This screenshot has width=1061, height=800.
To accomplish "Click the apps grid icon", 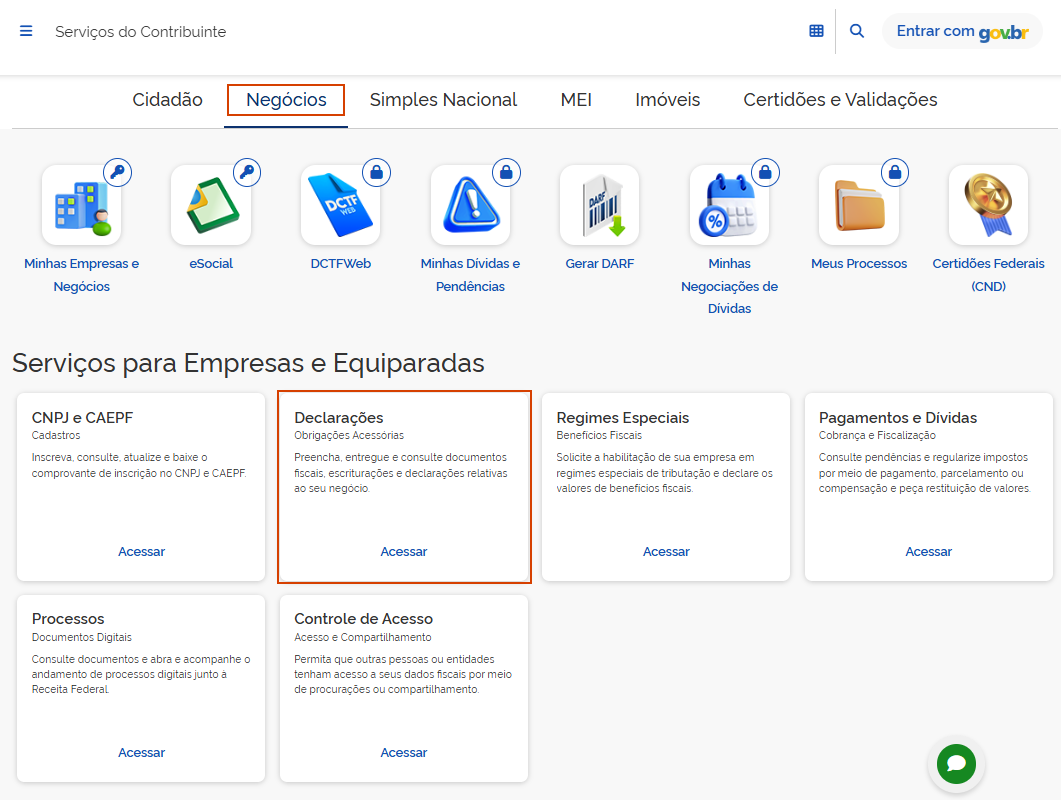I will [x=816, y=31].
